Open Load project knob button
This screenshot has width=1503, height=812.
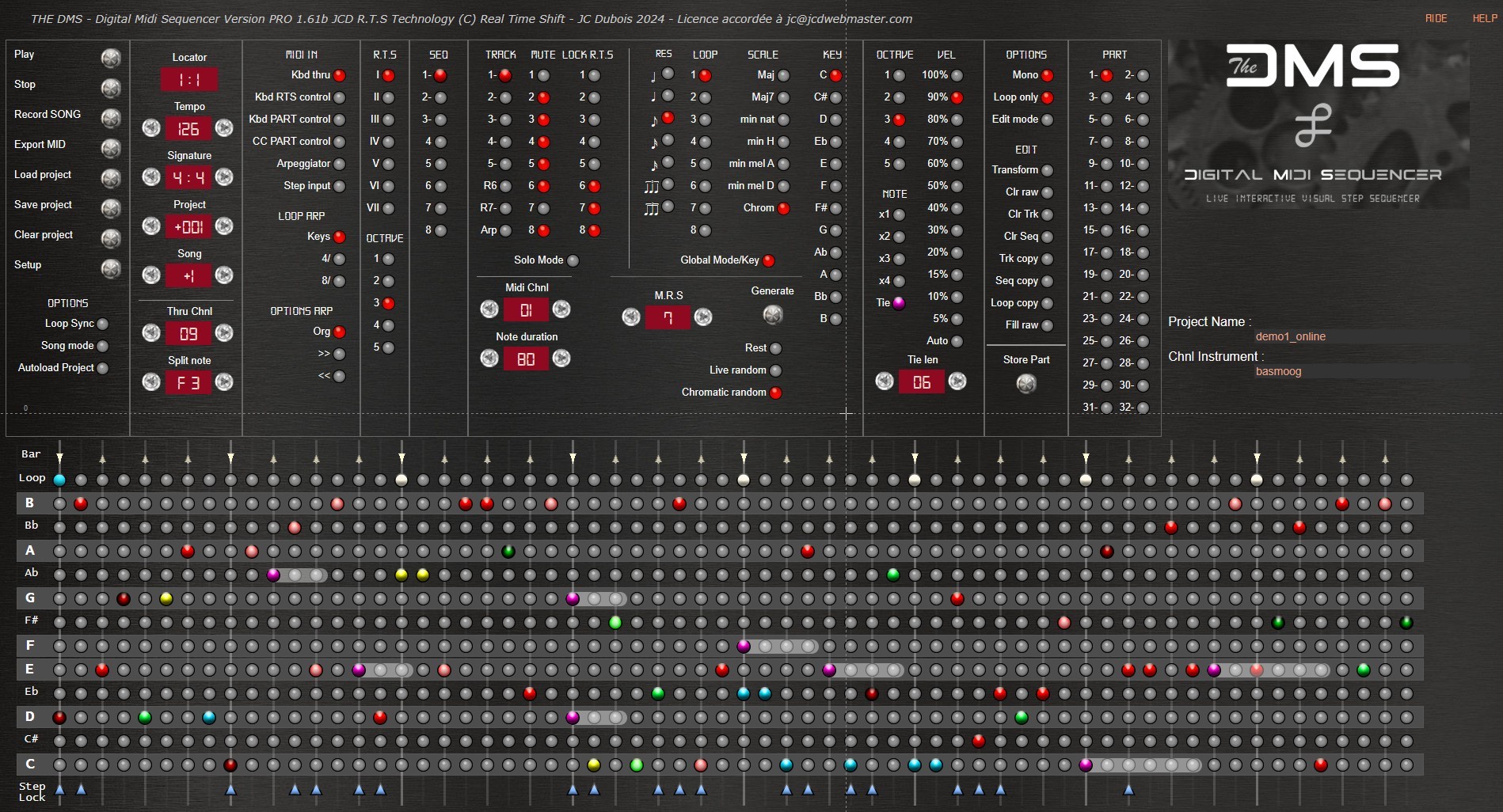[x=111, y=178]
